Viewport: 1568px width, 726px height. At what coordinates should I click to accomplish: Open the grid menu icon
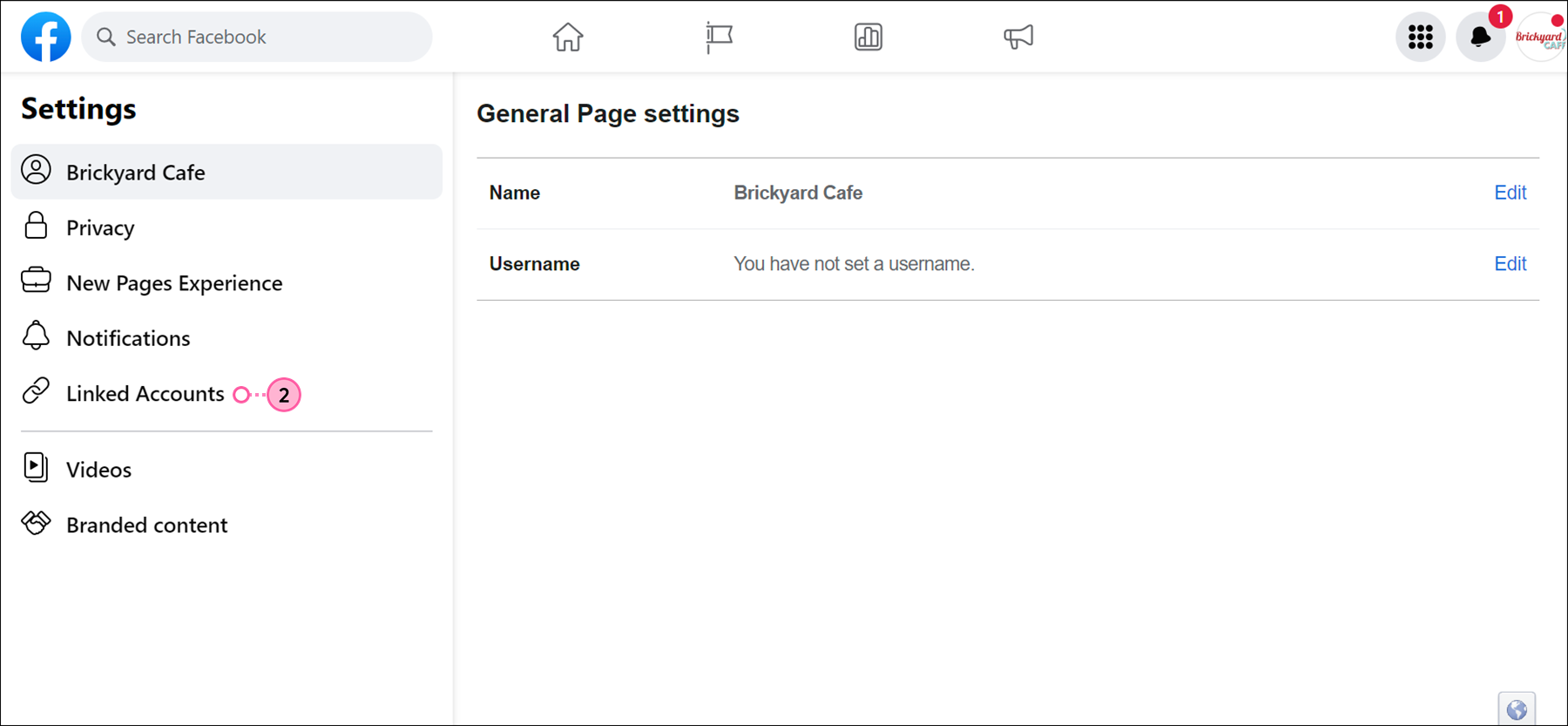point(1421,37)
